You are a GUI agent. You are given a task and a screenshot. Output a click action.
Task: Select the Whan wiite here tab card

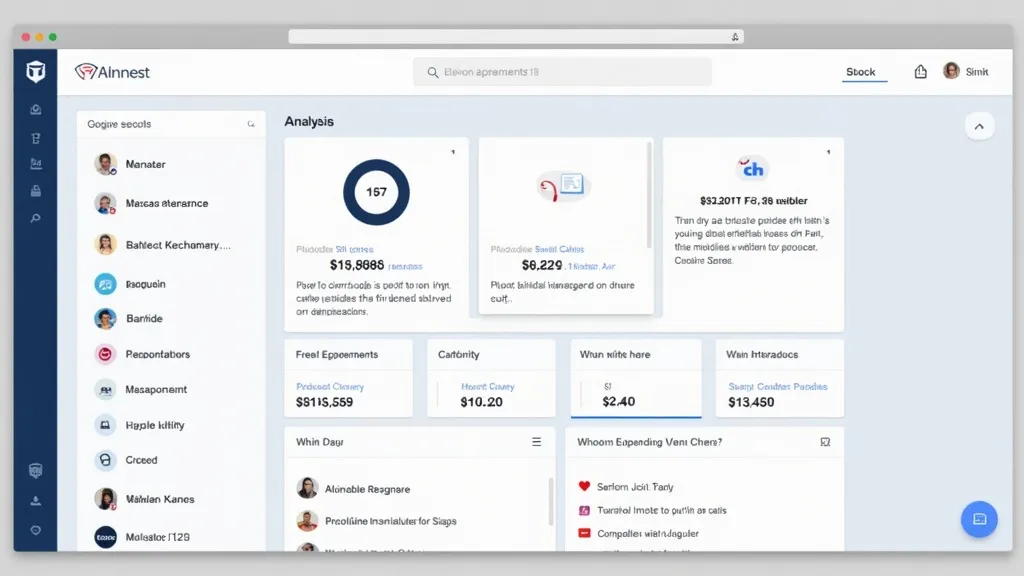tap(635, 378)
